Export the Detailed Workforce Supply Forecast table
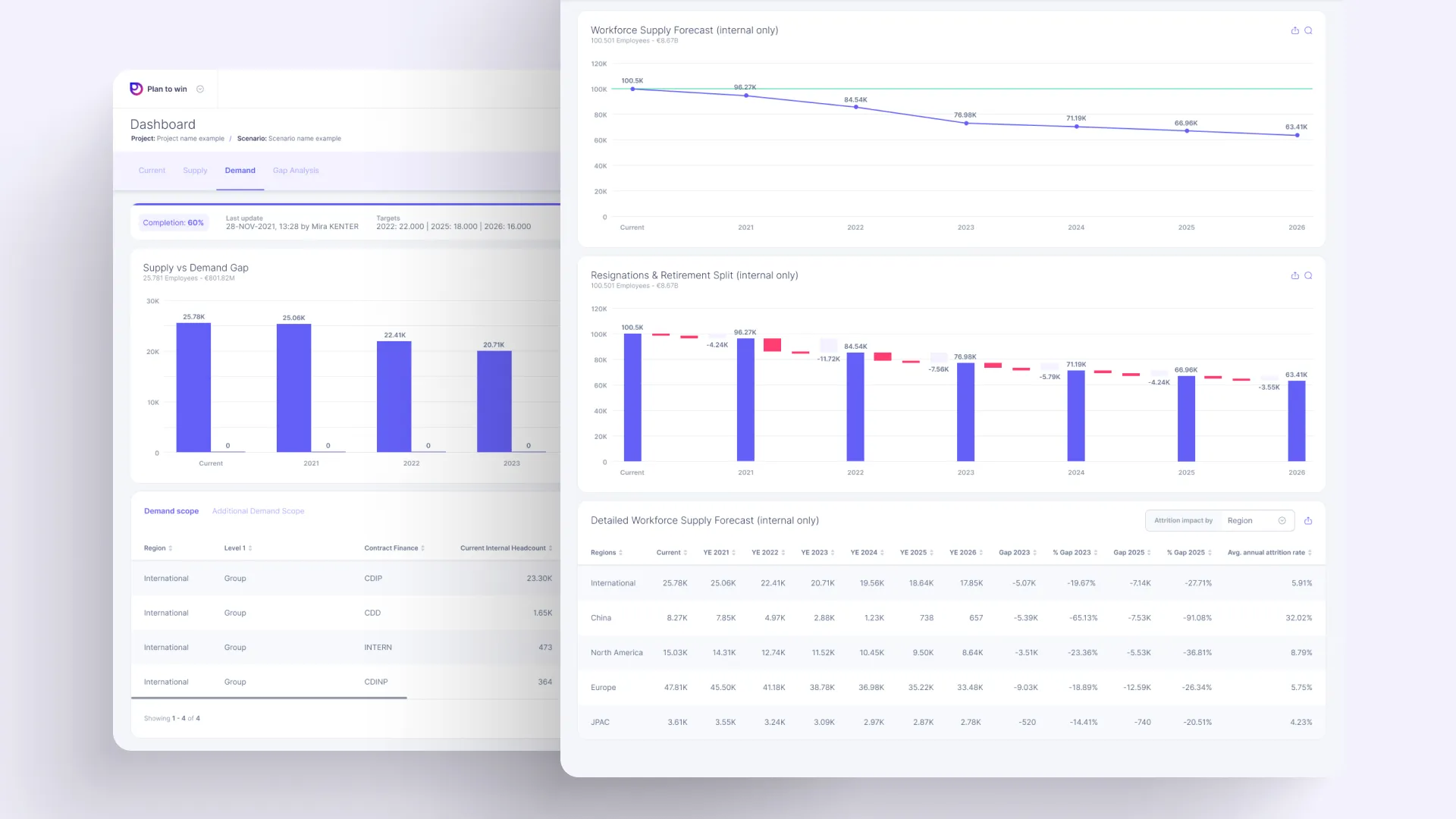Viewport: 1456px width, 819px height. (x=1308, y=520)
